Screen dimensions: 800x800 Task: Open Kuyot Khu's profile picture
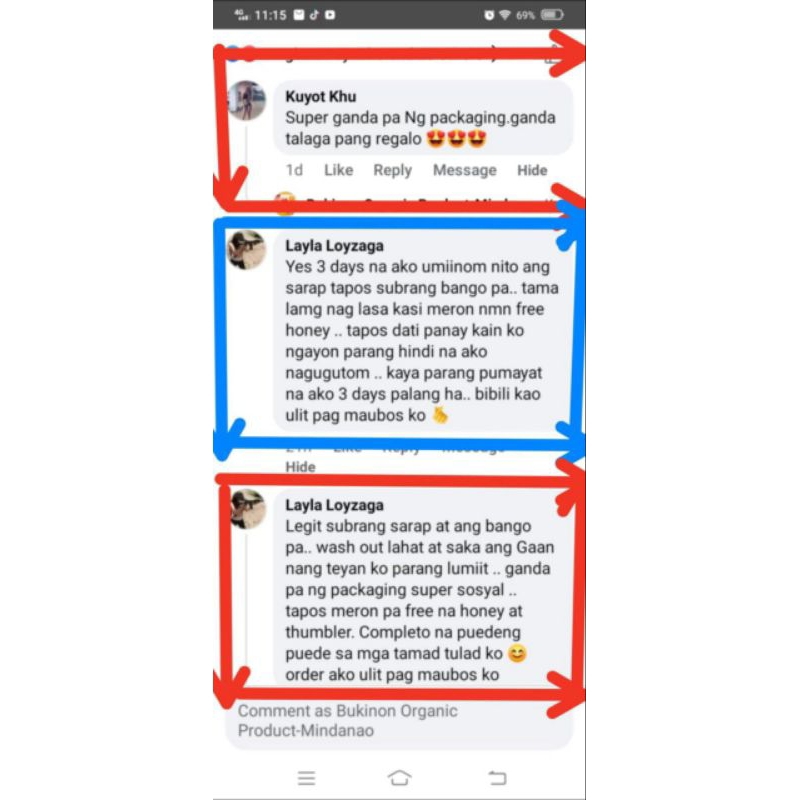pyautogui.click(x=246, y=101)
